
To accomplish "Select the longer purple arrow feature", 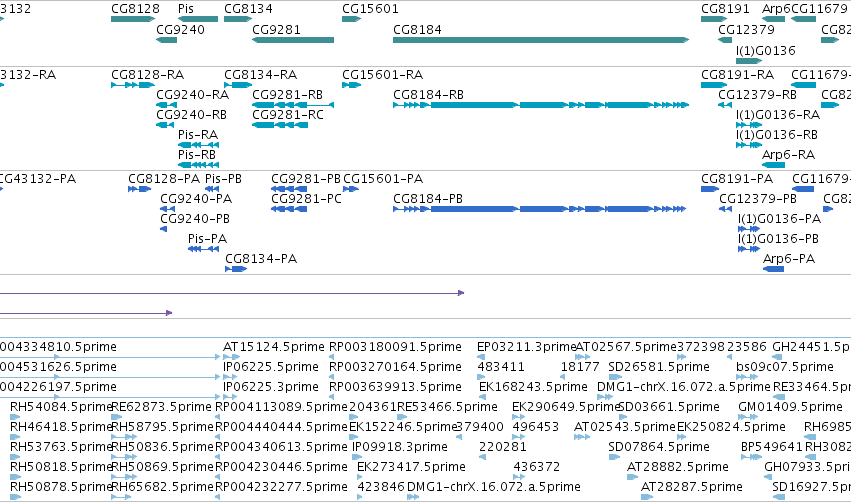I will [232, 293].
